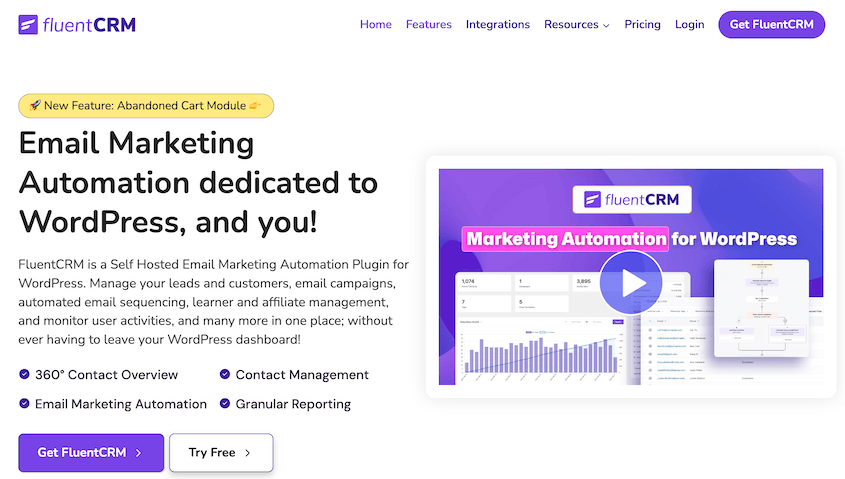Expand the Resources dropdown menu
Image resolution: width=845 pixels, height=479 pixels.
[x=577, y=25]
